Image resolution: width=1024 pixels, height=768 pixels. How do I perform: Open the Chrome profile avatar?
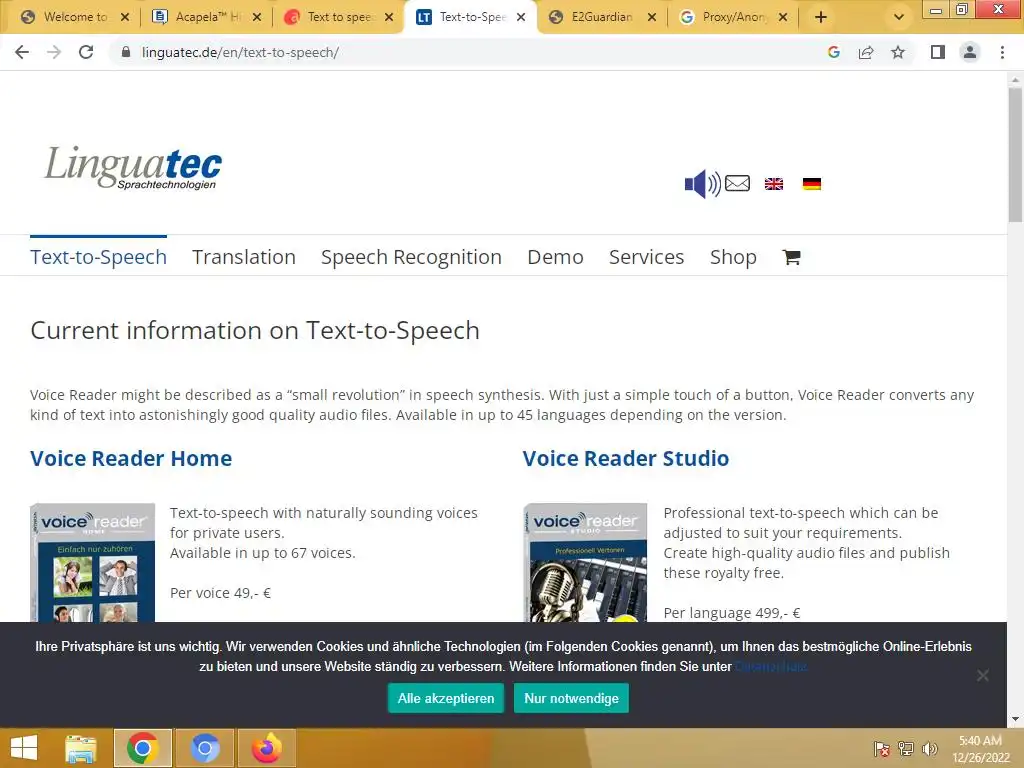pyautogui.click(x=970, y=52)
